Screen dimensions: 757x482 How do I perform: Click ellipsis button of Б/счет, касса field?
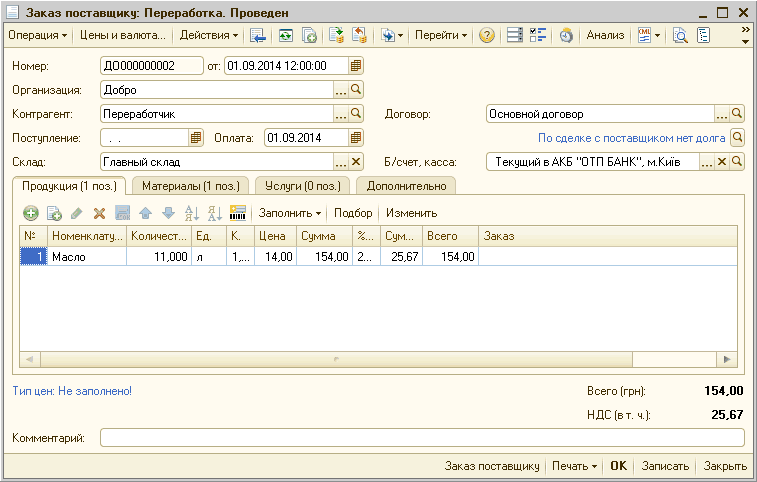(707, 162)
